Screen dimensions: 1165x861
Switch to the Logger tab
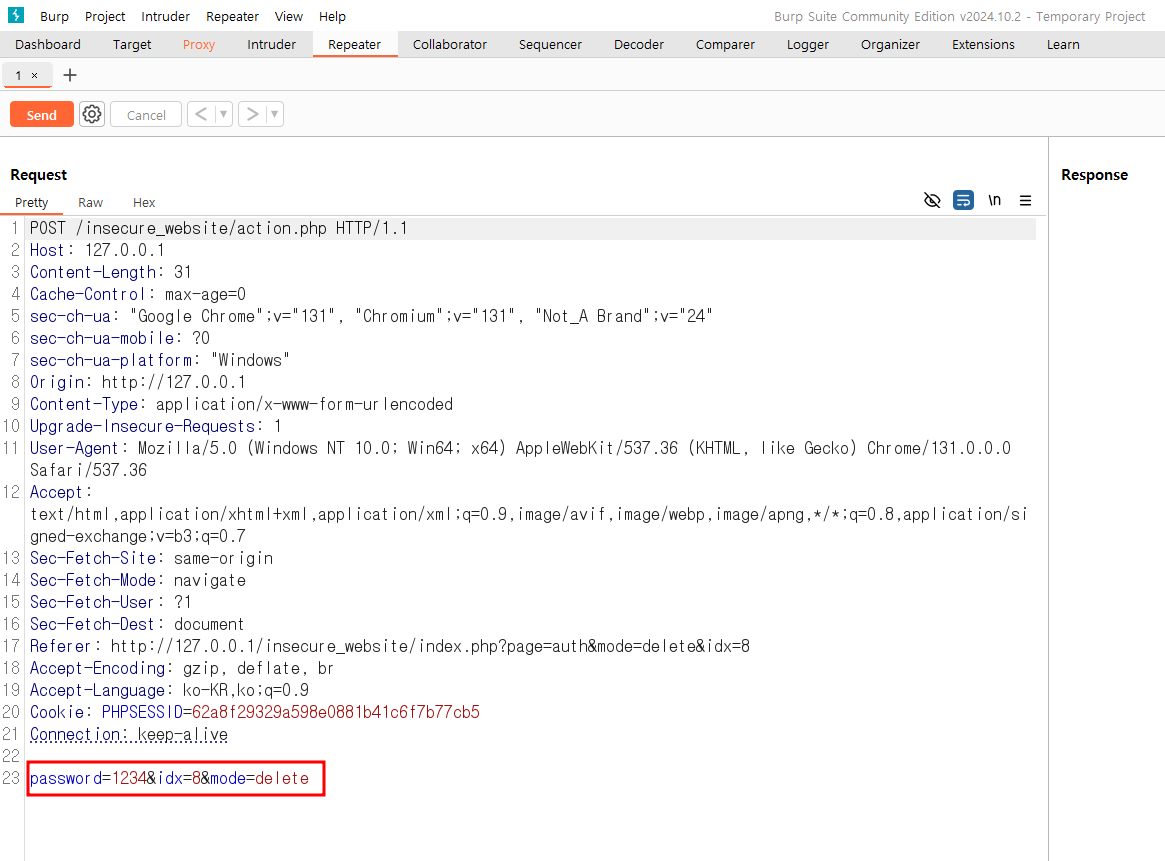(x=807, y=45)
